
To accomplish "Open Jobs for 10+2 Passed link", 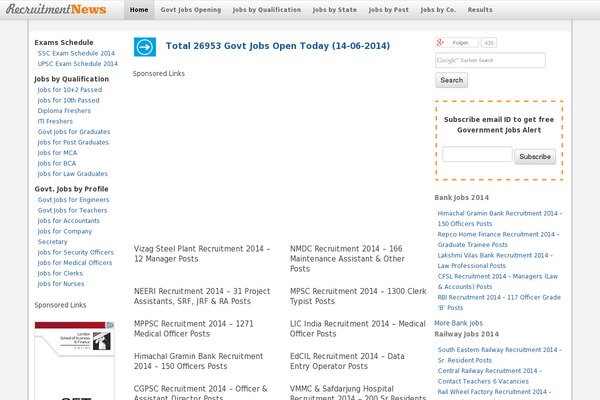I will point(70,90).
